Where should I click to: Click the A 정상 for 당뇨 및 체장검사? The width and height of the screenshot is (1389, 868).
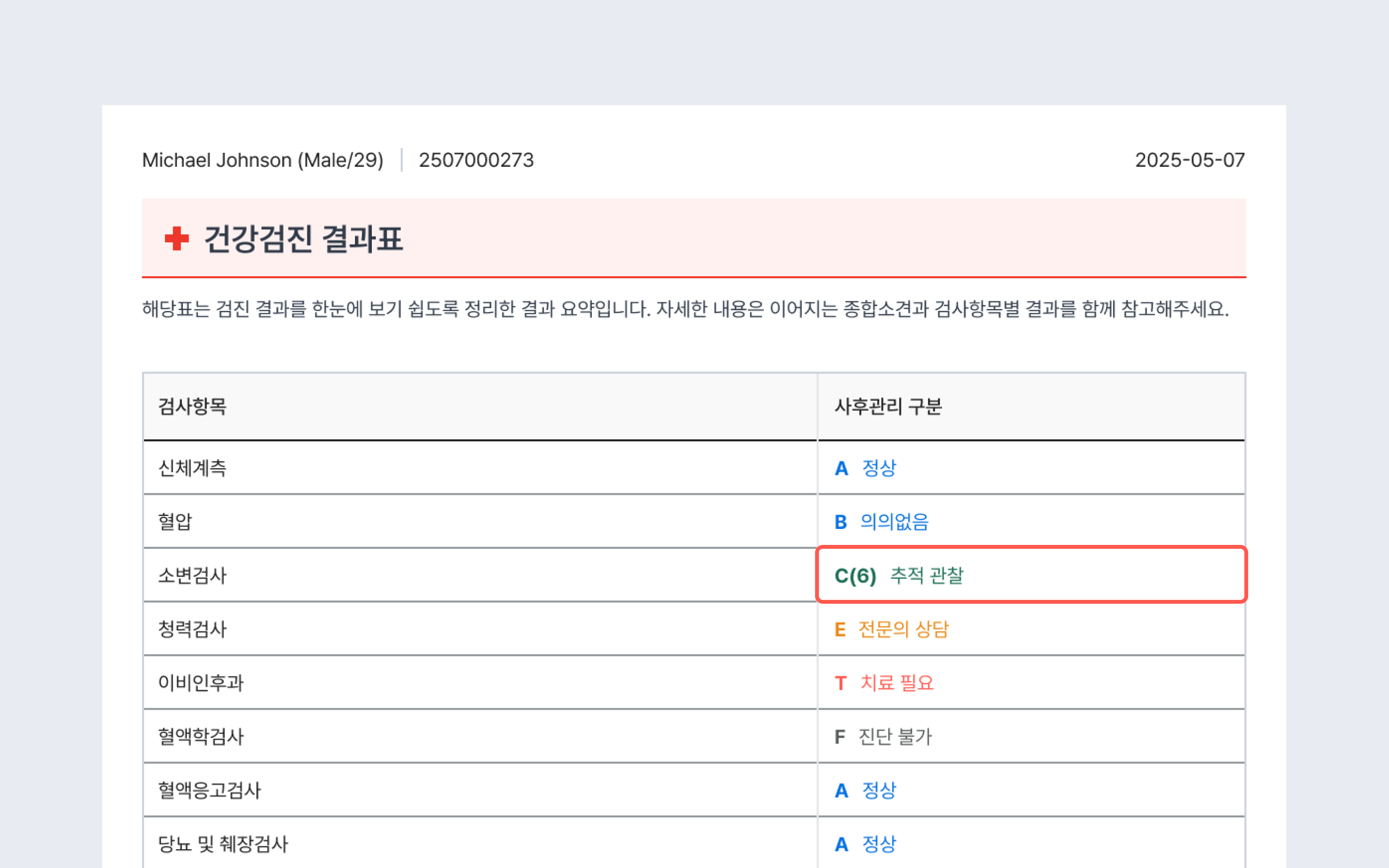tap(865, 844)
